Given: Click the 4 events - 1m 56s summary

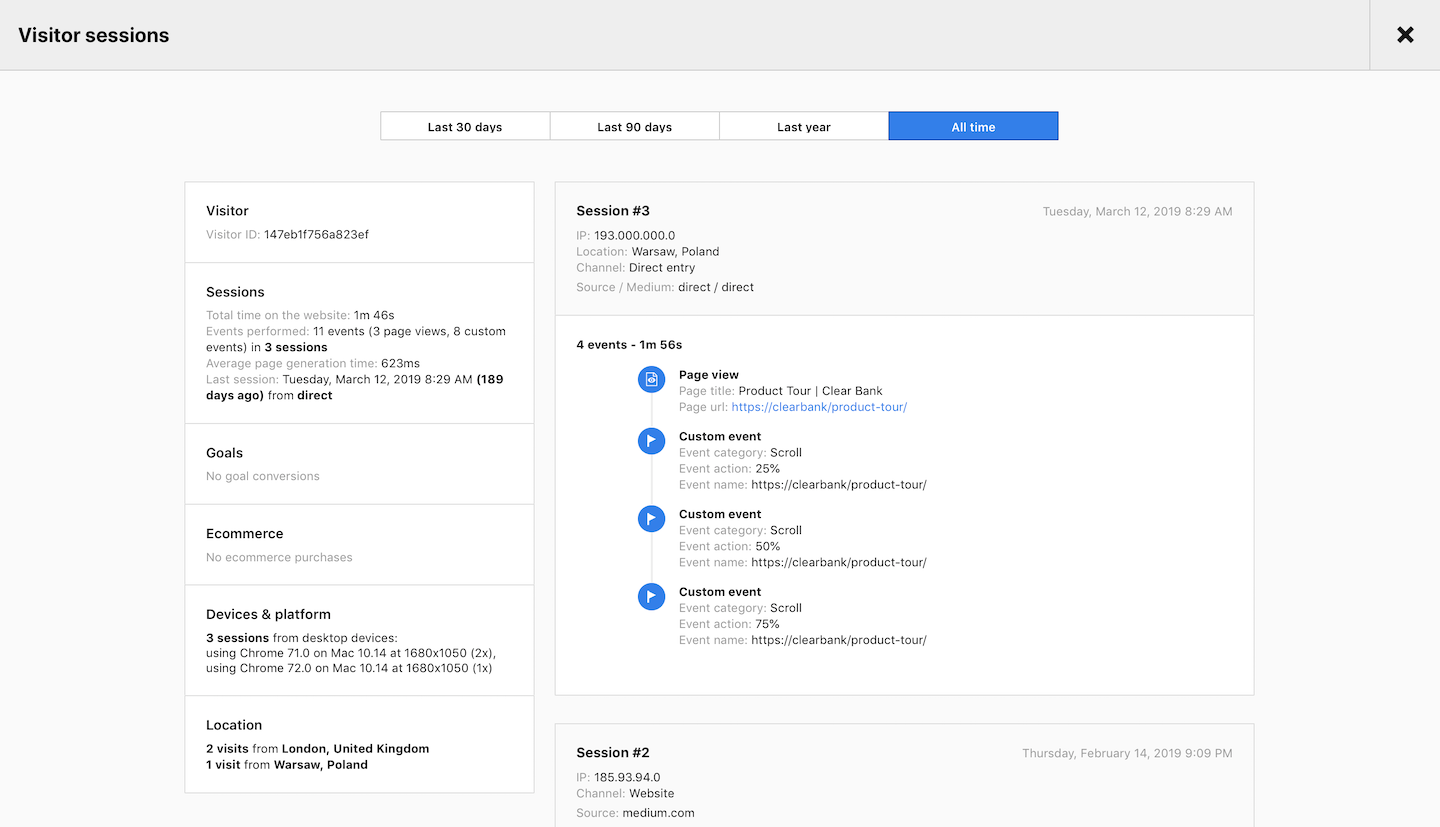Looking at the screenshot, I should click(629, 345).
